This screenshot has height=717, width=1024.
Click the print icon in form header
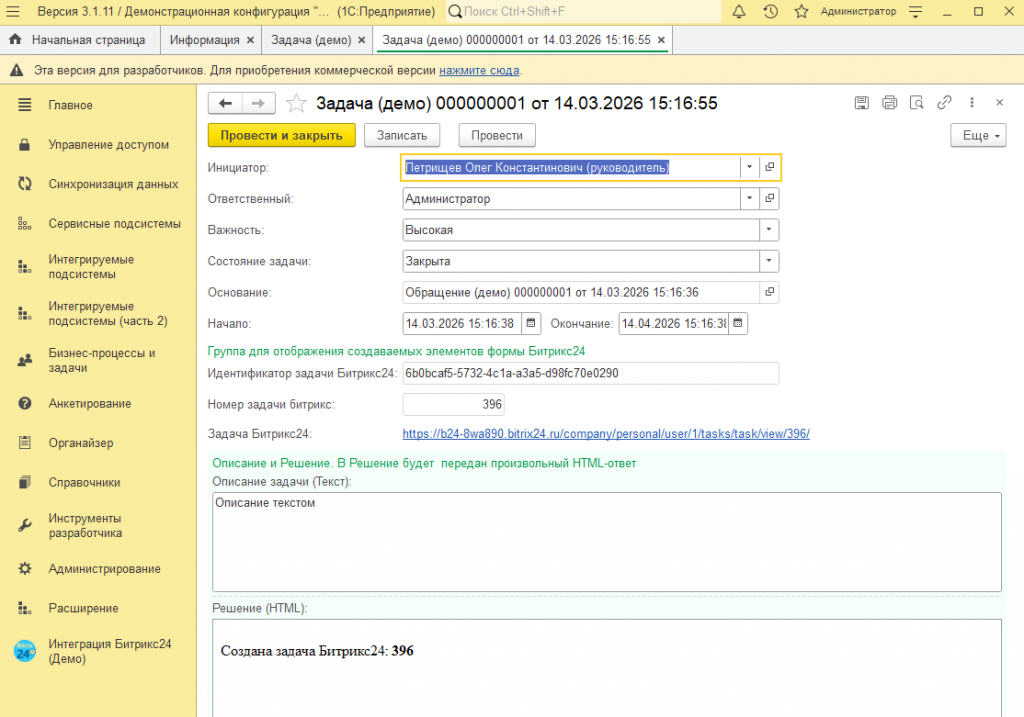click(889, 103)
